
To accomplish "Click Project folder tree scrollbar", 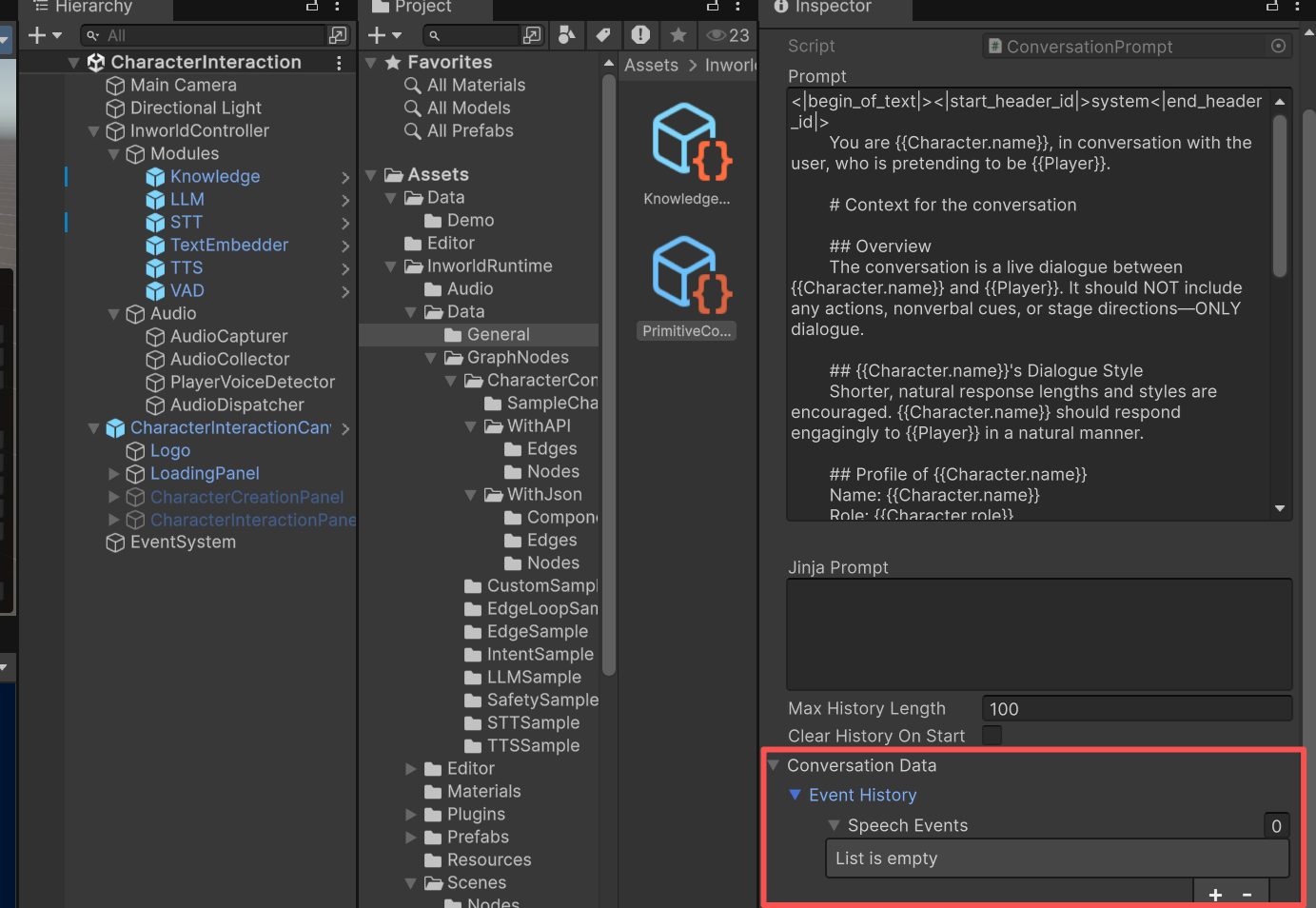I will coord(609,376).
